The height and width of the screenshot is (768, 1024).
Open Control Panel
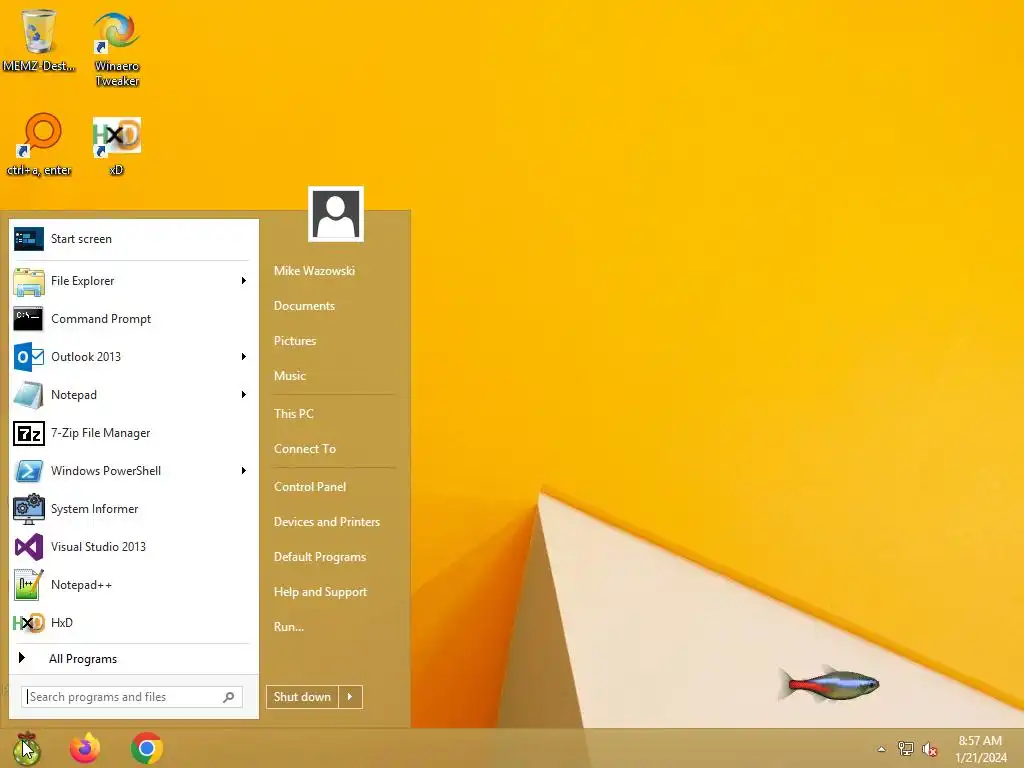[x=310, y=487]
